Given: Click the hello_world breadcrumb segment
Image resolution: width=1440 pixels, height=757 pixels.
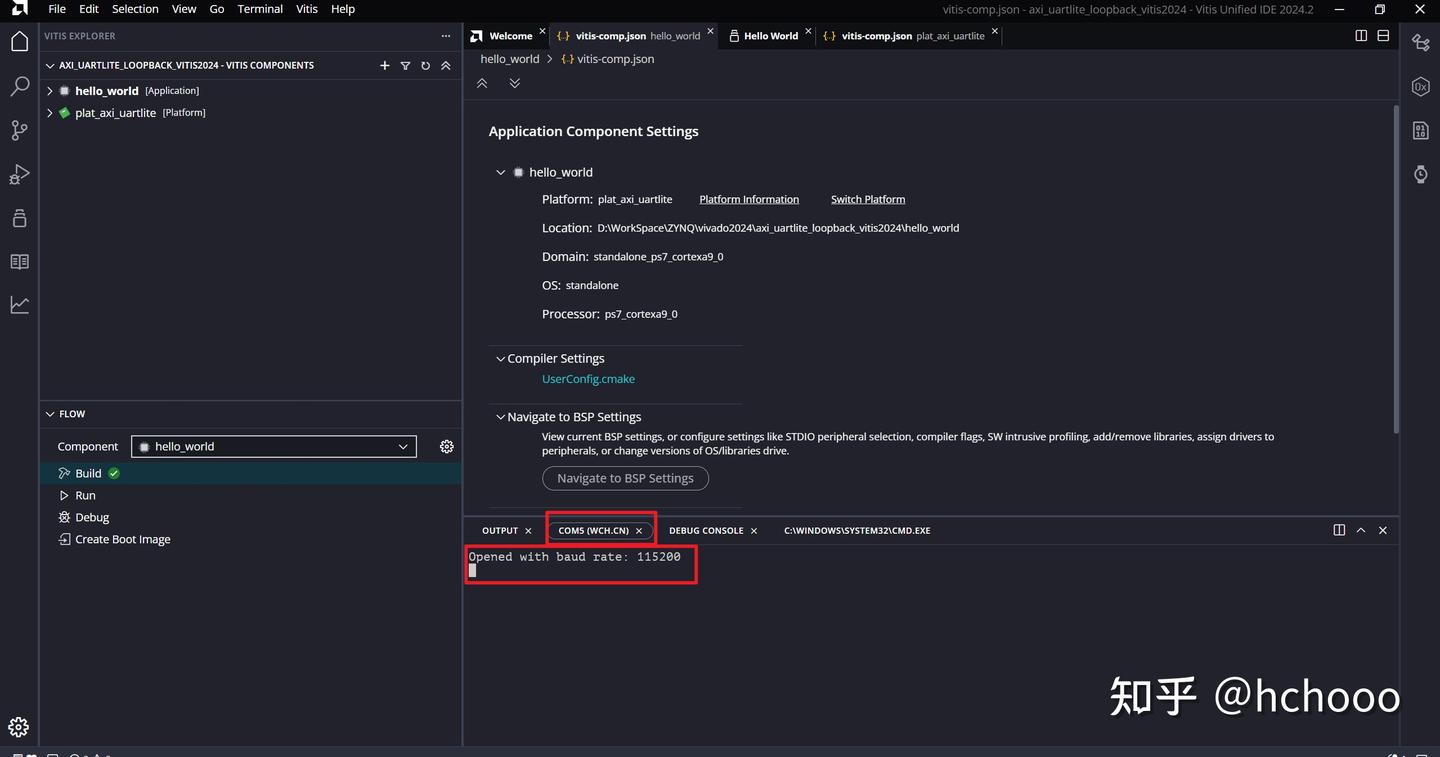Looking at the screenshot, I should click(509, 59).
